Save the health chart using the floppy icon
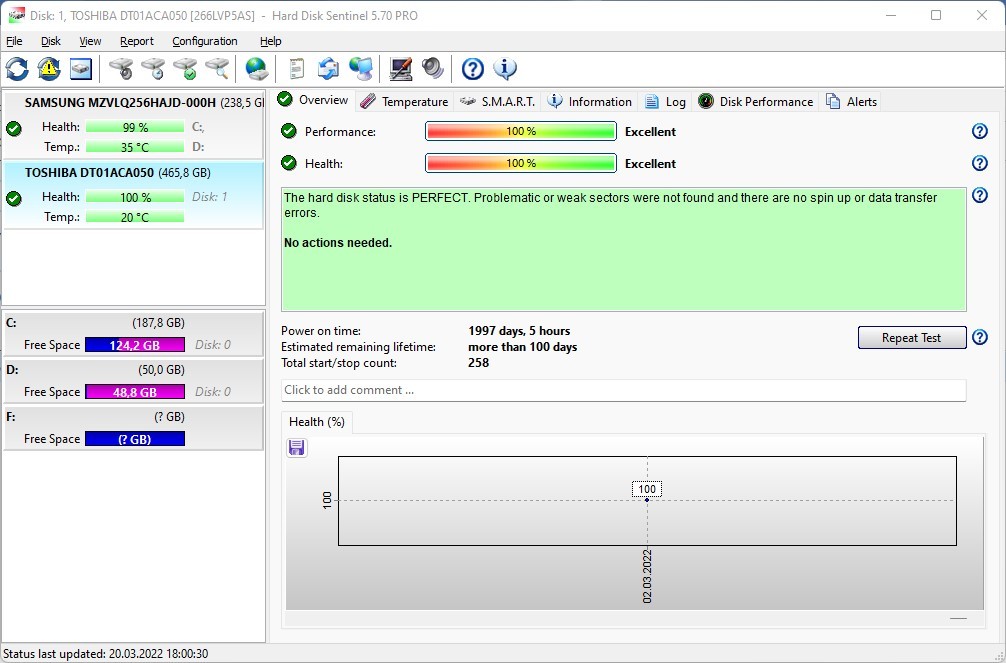This screenshot has width=1006, height=663. [297, 447]
